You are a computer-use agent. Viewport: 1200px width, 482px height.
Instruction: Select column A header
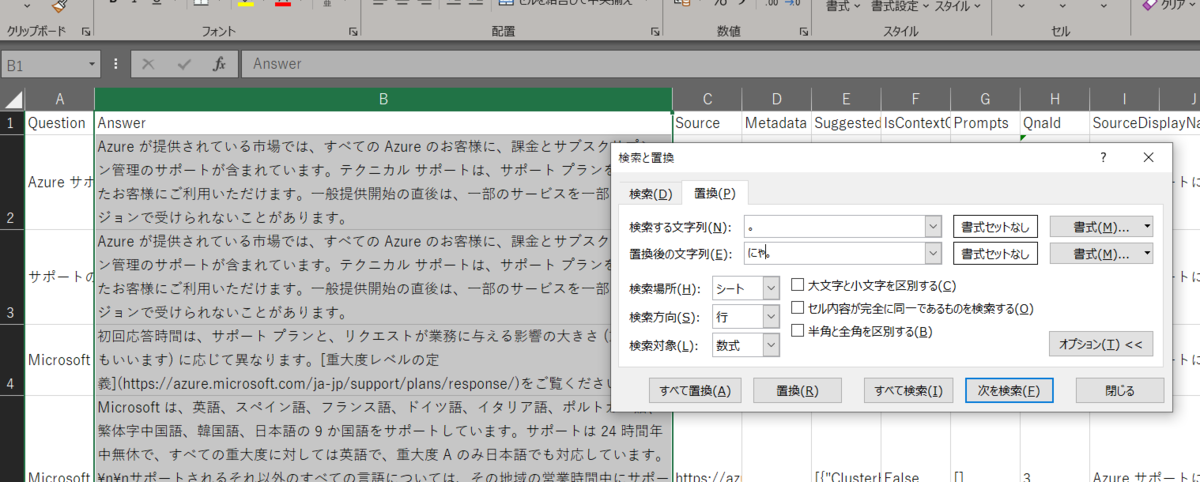pyautogui.click(x=60, y=99)
